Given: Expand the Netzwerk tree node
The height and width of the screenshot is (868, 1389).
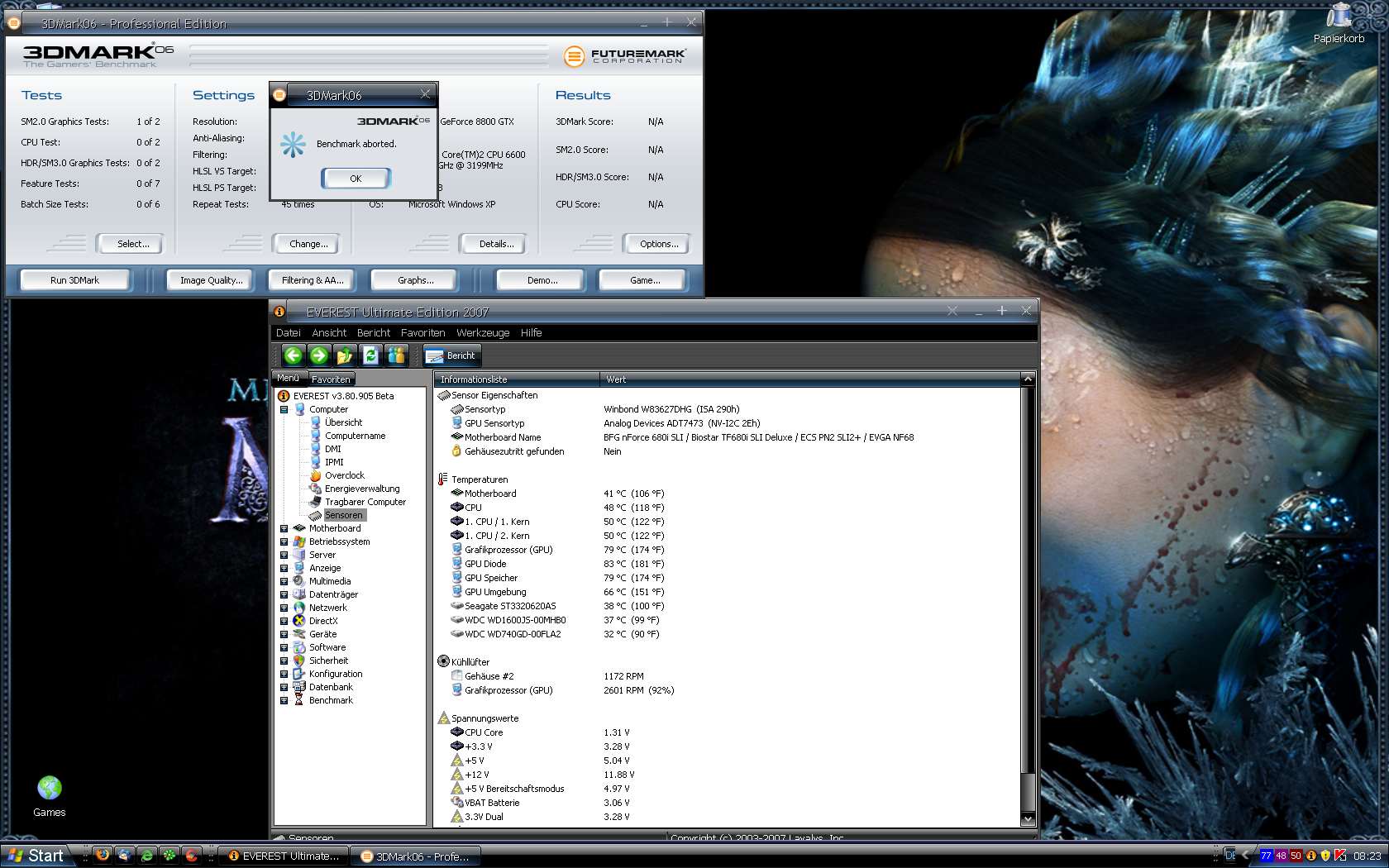Looking at the screenshot, I should pyautogui.click(x=284, y=608).
